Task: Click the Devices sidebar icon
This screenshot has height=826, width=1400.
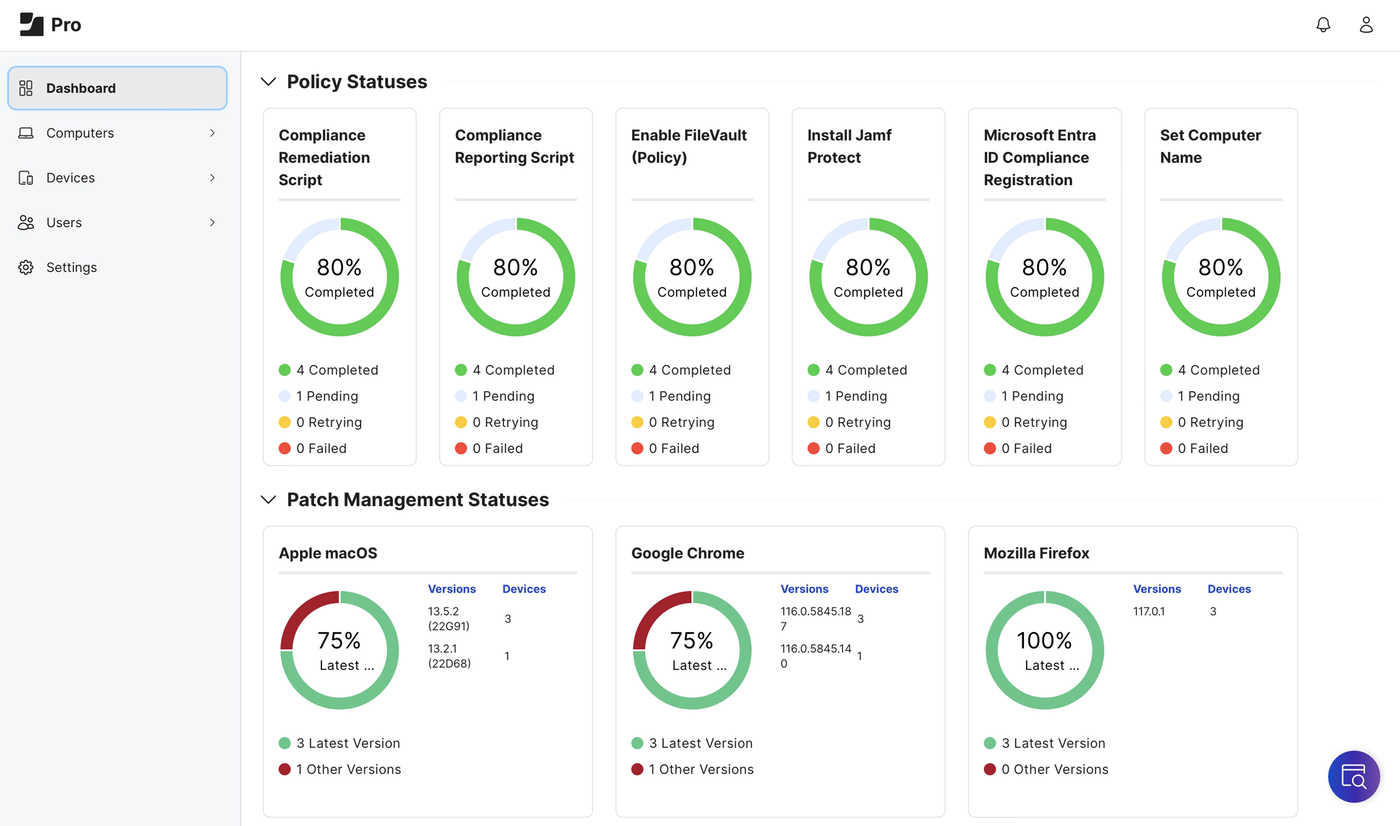Action: 26,178
